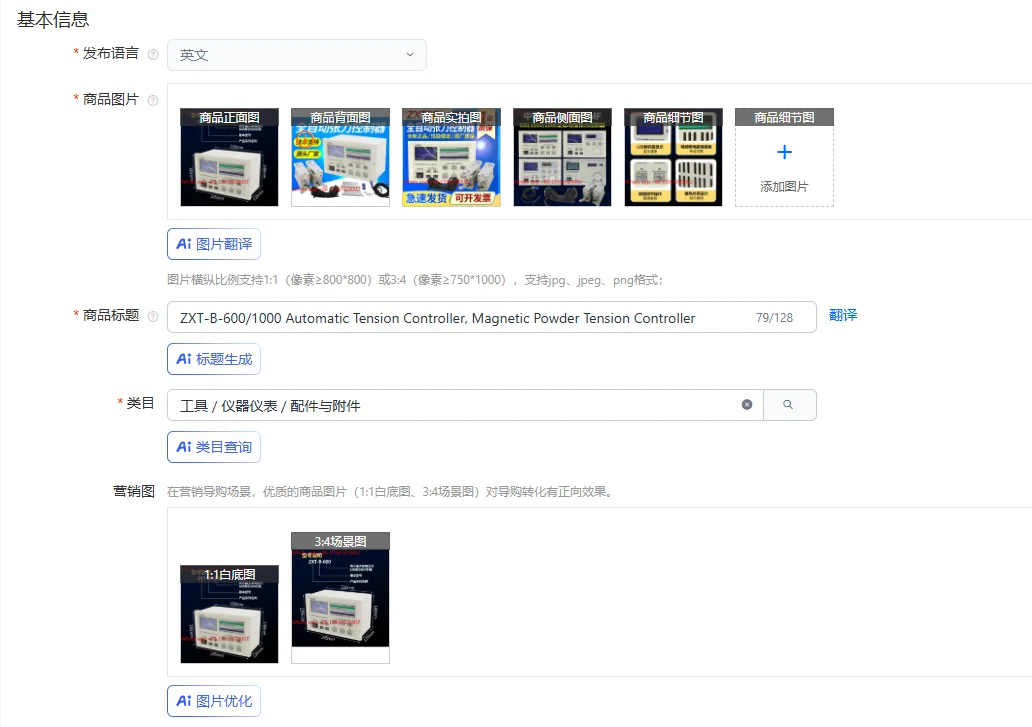Click help icon next to 商品图片

point(153,100)
